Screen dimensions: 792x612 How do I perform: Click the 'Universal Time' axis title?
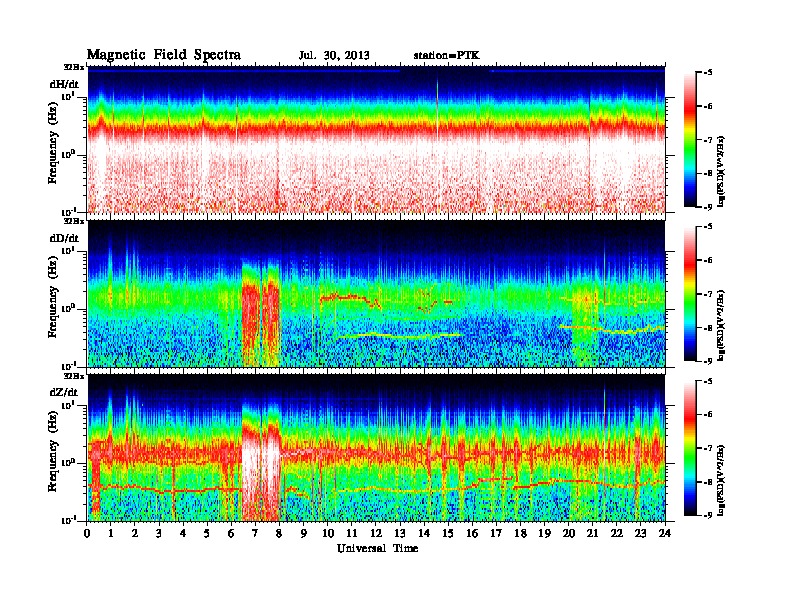pyautogui.click(x=377, y=548)
